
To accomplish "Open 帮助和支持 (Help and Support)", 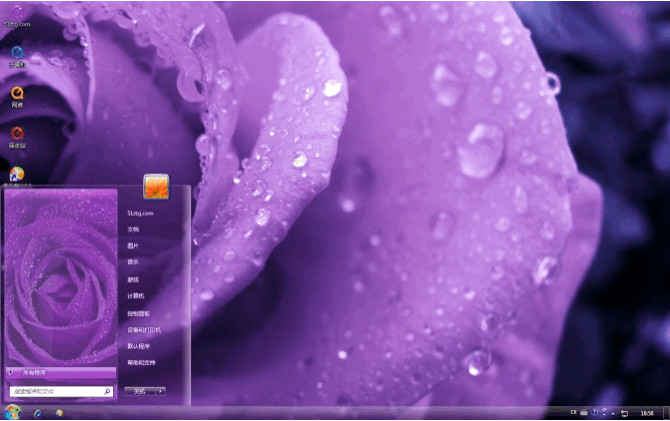I will pyautogui.click(x=141, y=362).
